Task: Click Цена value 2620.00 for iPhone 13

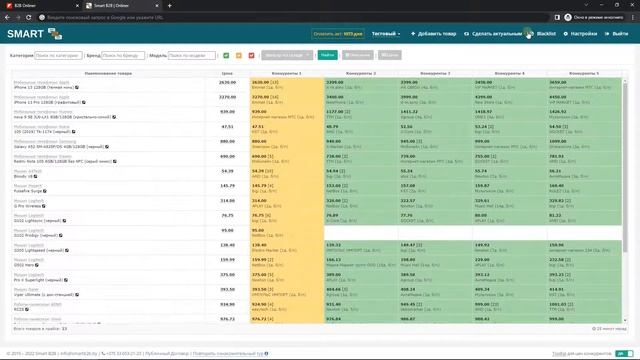Action: tap(227, 82)
